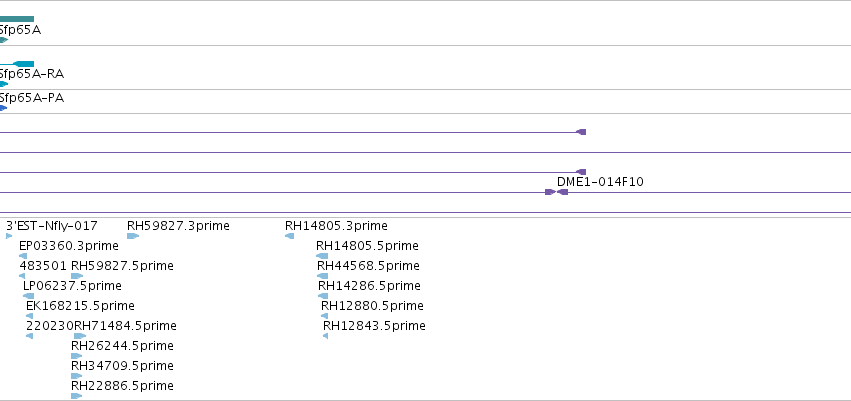Select the RH14805.5prime feature arrow
The image size is (851, 401).
[x=322, y=256]
